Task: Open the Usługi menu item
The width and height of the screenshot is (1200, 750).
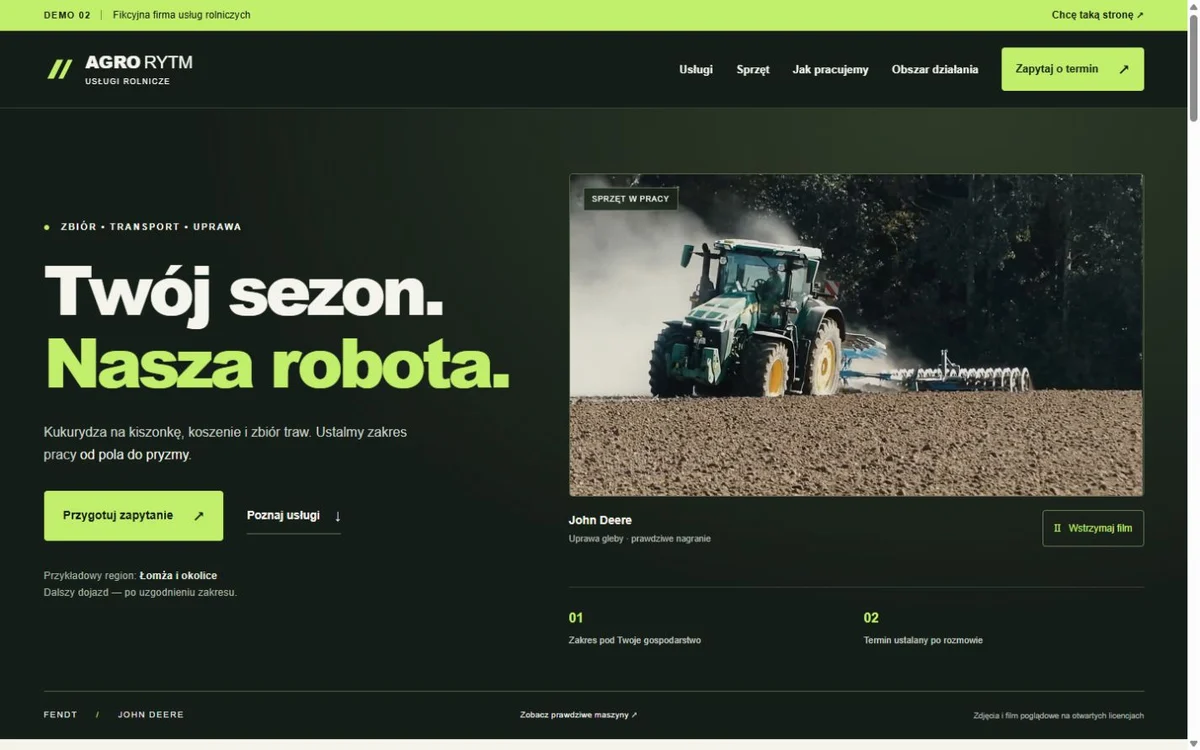Action: coord(696,69)
